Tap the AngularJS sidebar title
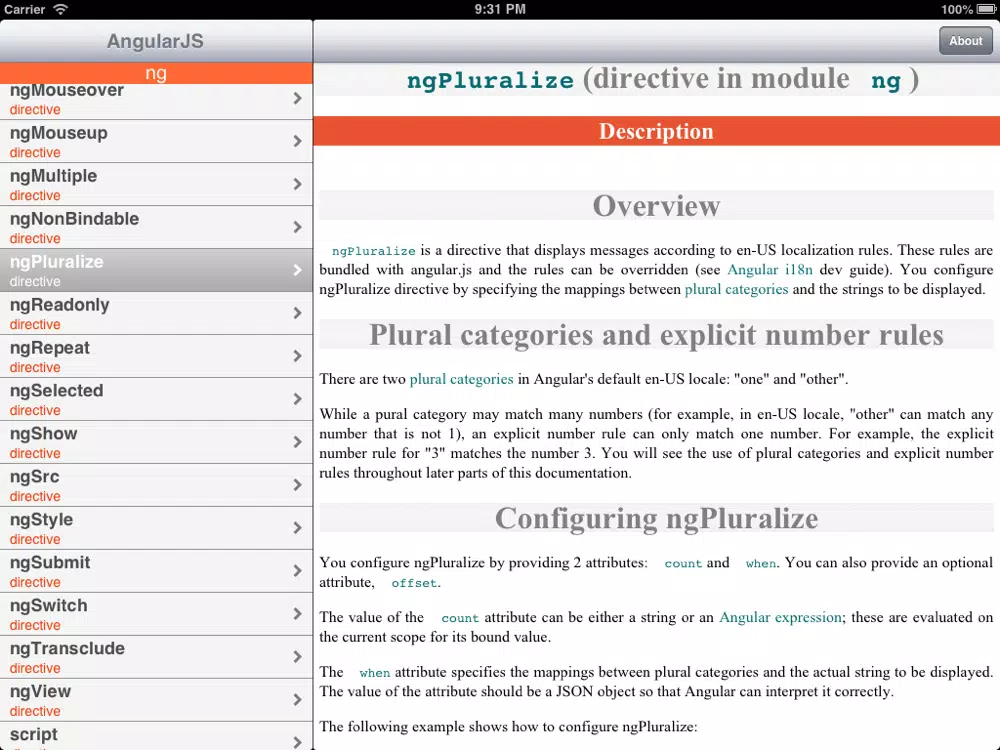The height and width of the screenshot is (750, 1000). (x=155, y=41)
